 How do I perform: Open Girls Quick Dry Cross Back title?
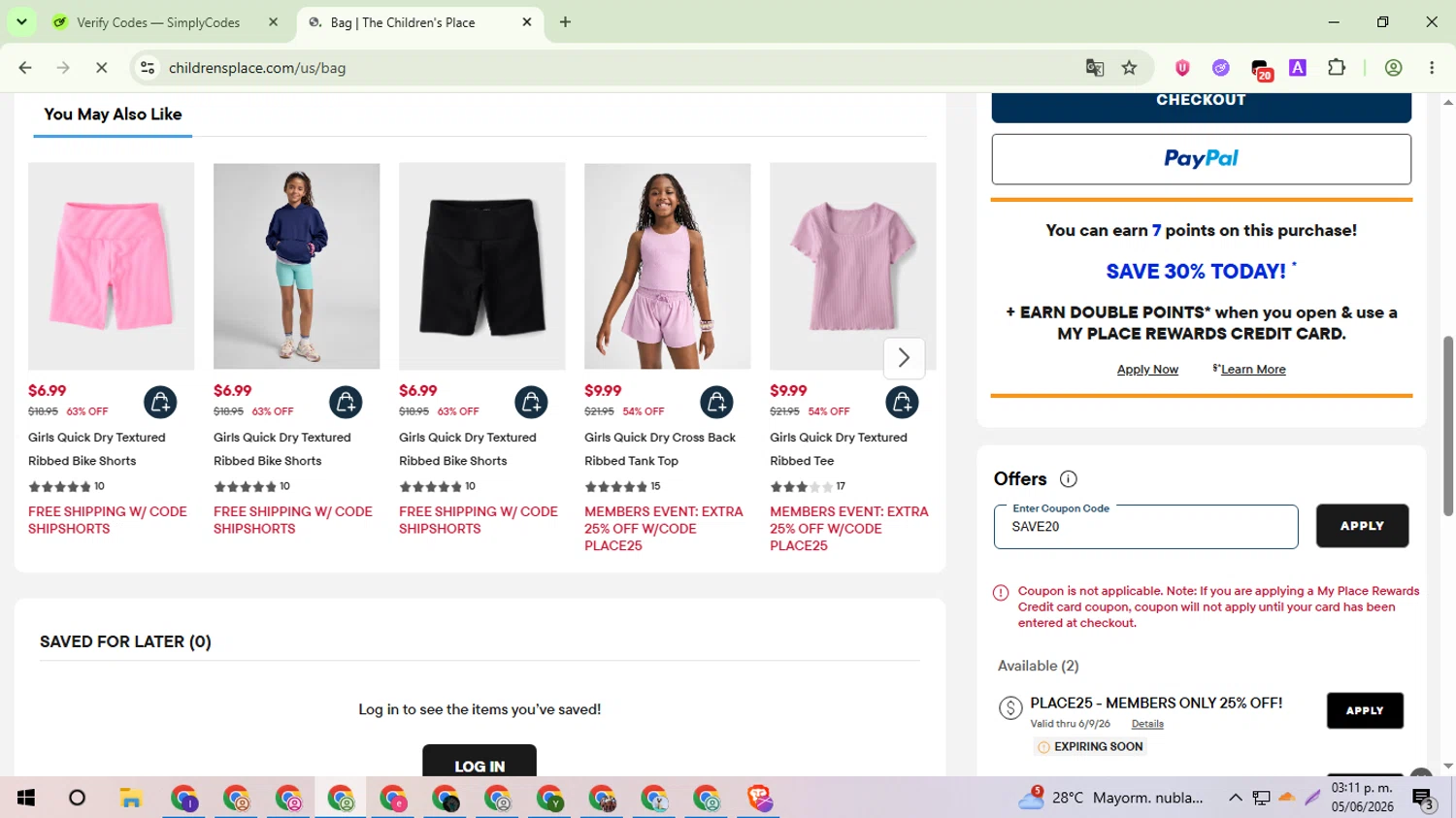pos(660,449)
